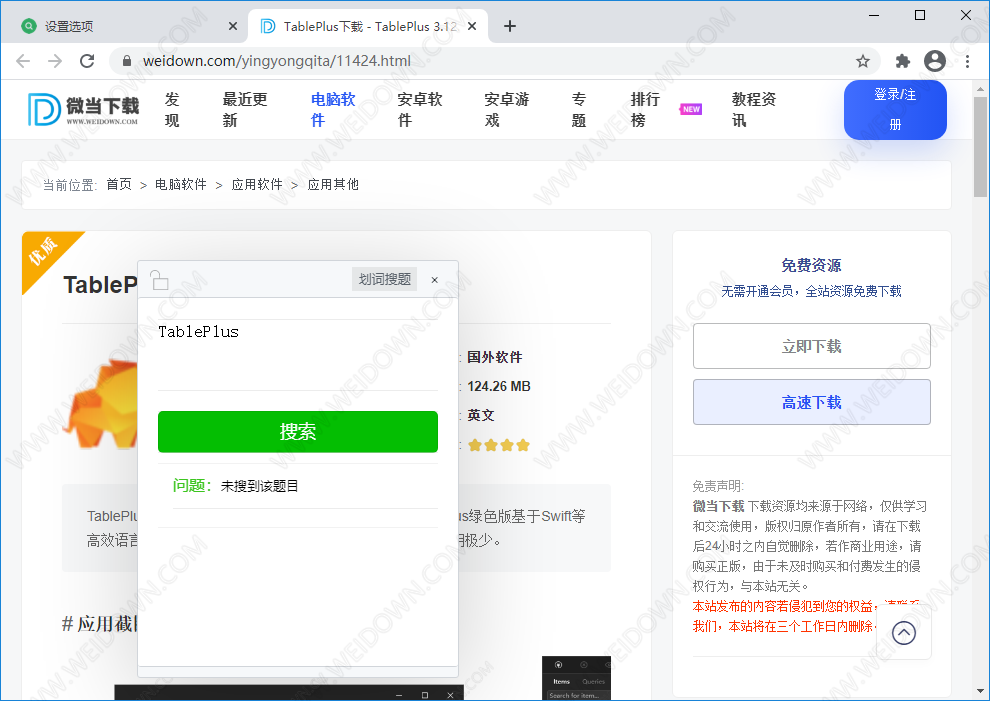Click the 立即下载 button

(x=811, y=346)
